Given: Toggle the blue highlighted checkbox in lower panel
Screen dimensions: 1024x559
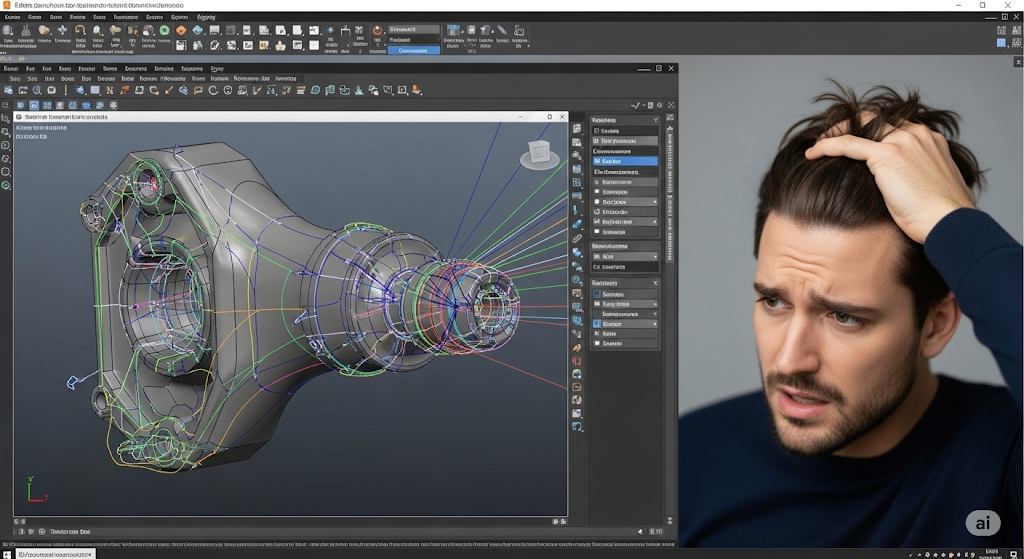Looking at the screenshot, I should [x=597, y=324].
